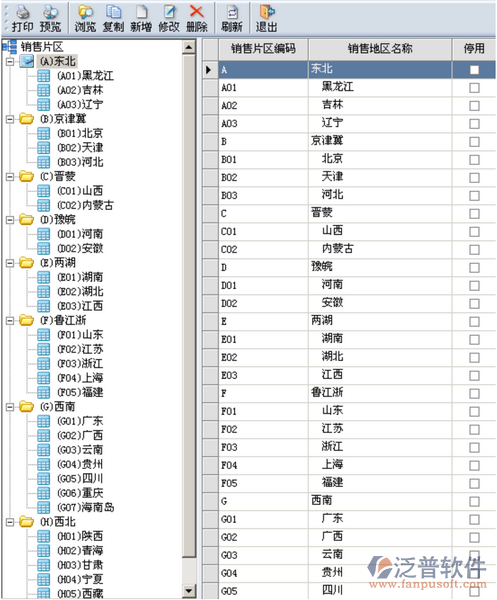
Task: Open 预览 print preview
Action: point(50,12)
